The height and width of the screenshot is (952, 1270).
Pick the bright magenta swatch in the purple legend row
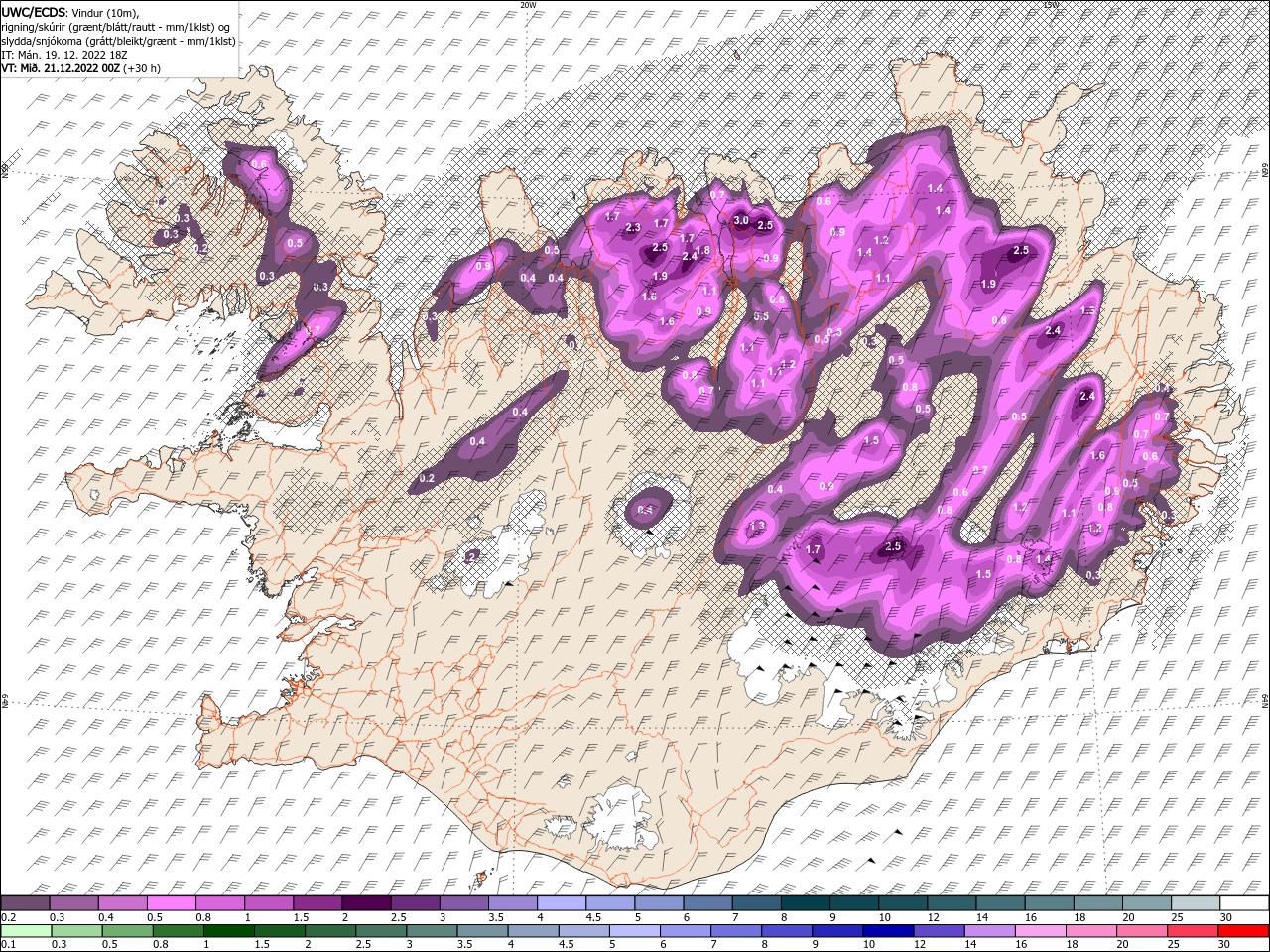(174, 903)
